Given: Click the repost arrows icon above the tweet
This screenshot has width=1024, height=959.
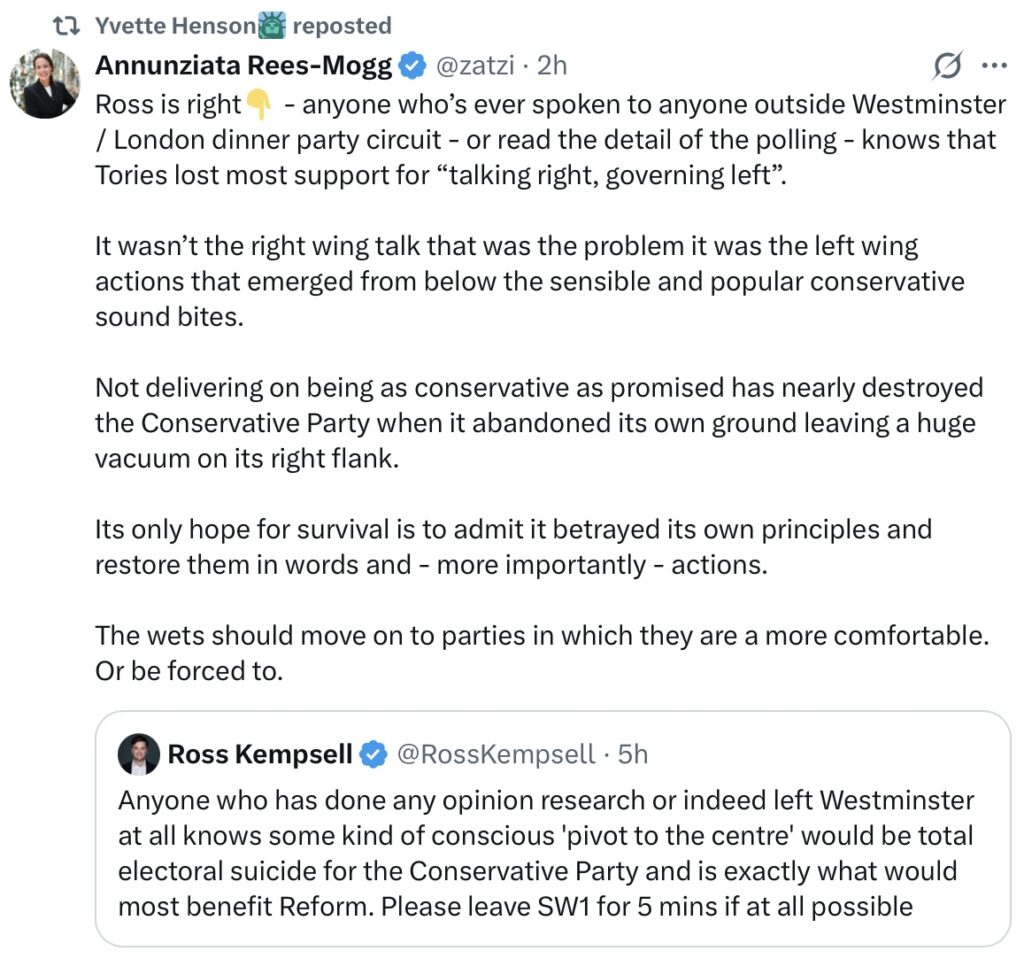Looking at the screenshot, I should (x=66, y=25).
